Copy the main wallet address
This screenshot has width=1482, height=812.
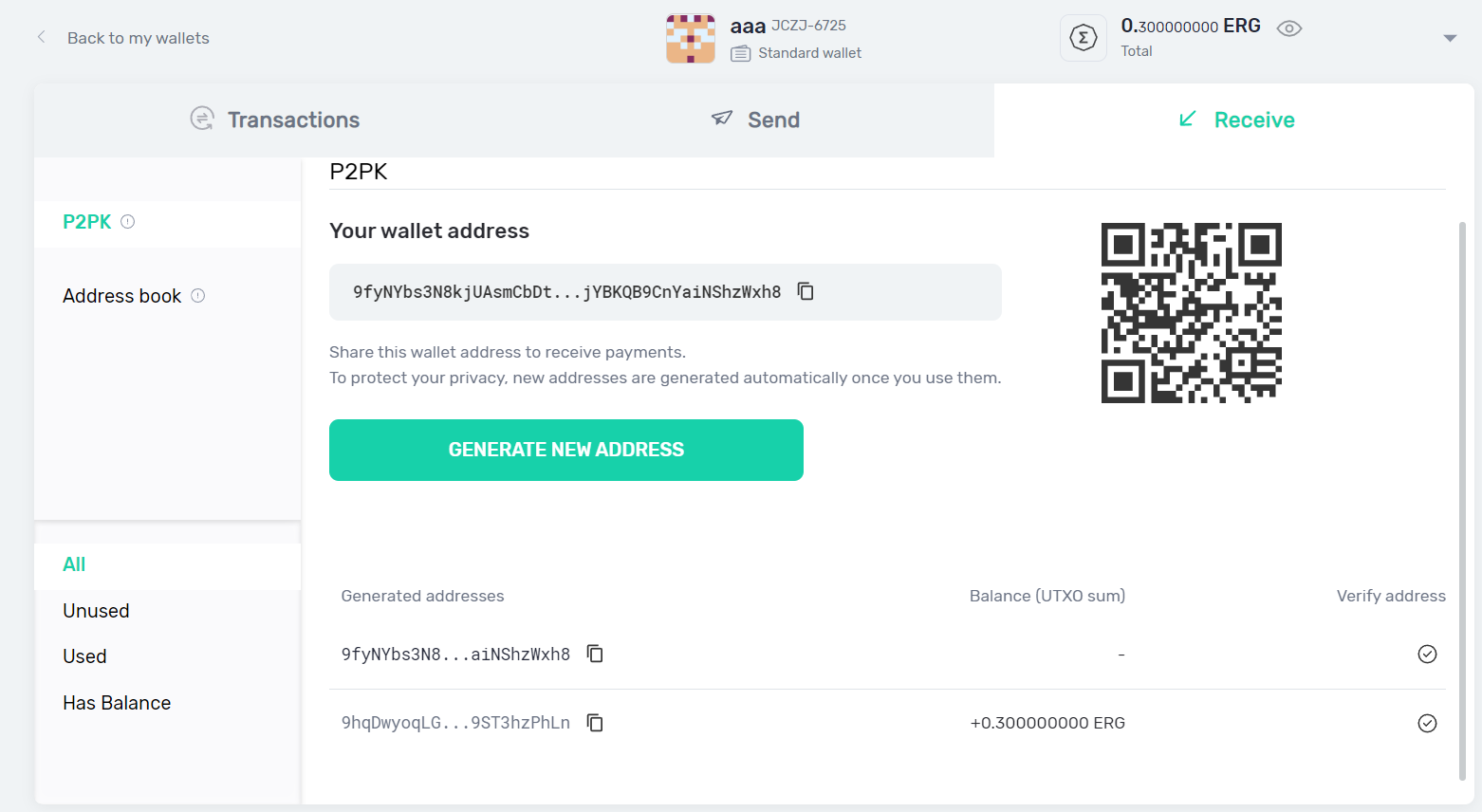tap(806, 291)
